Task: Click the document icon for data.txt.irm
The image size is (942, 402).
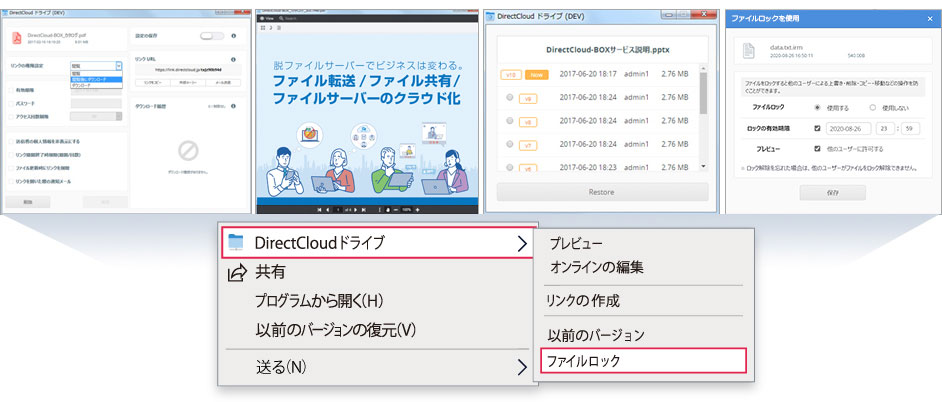Action: tap(749, 50)
